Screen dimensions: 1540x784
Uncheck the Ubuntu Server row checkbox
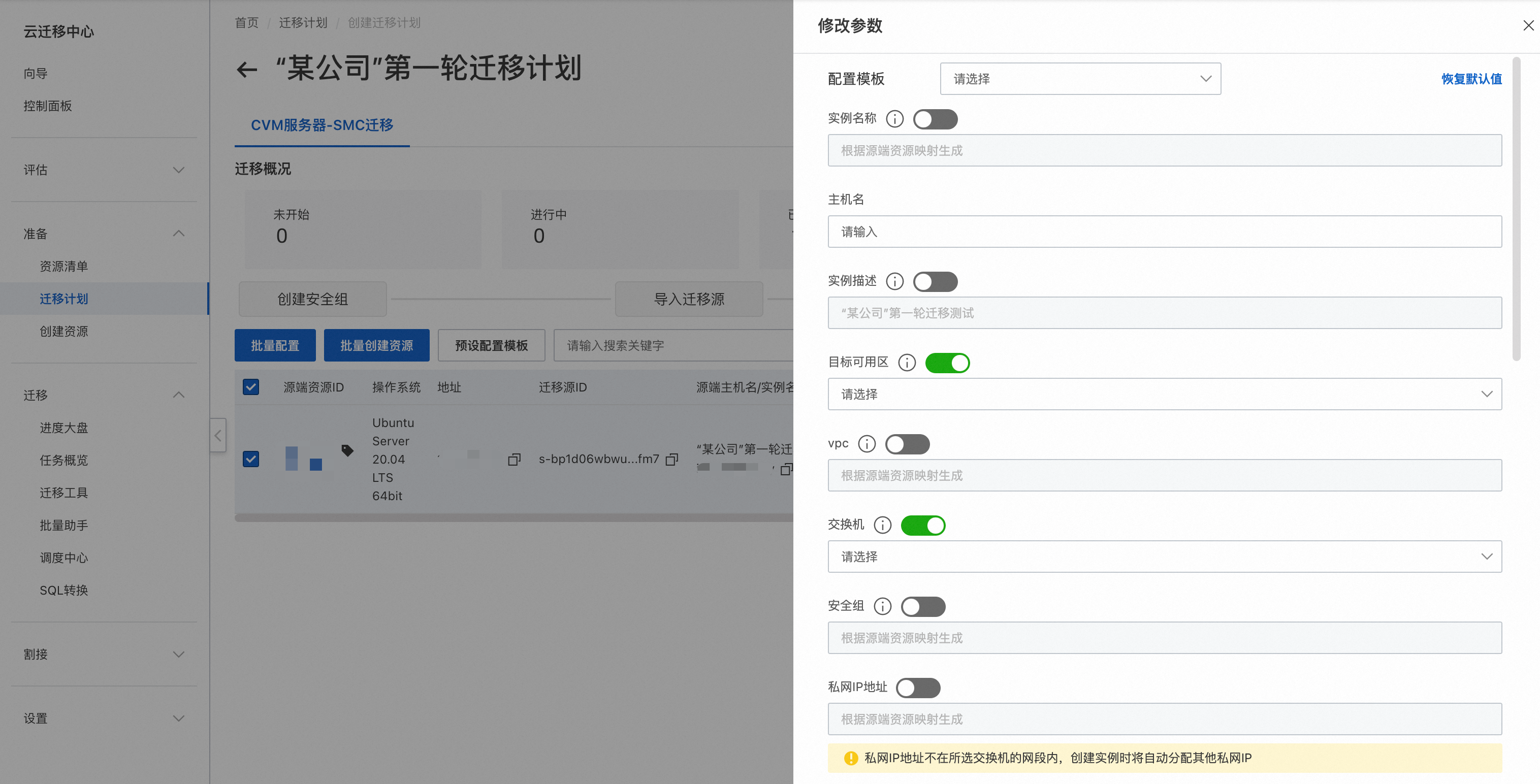[251, 459]
